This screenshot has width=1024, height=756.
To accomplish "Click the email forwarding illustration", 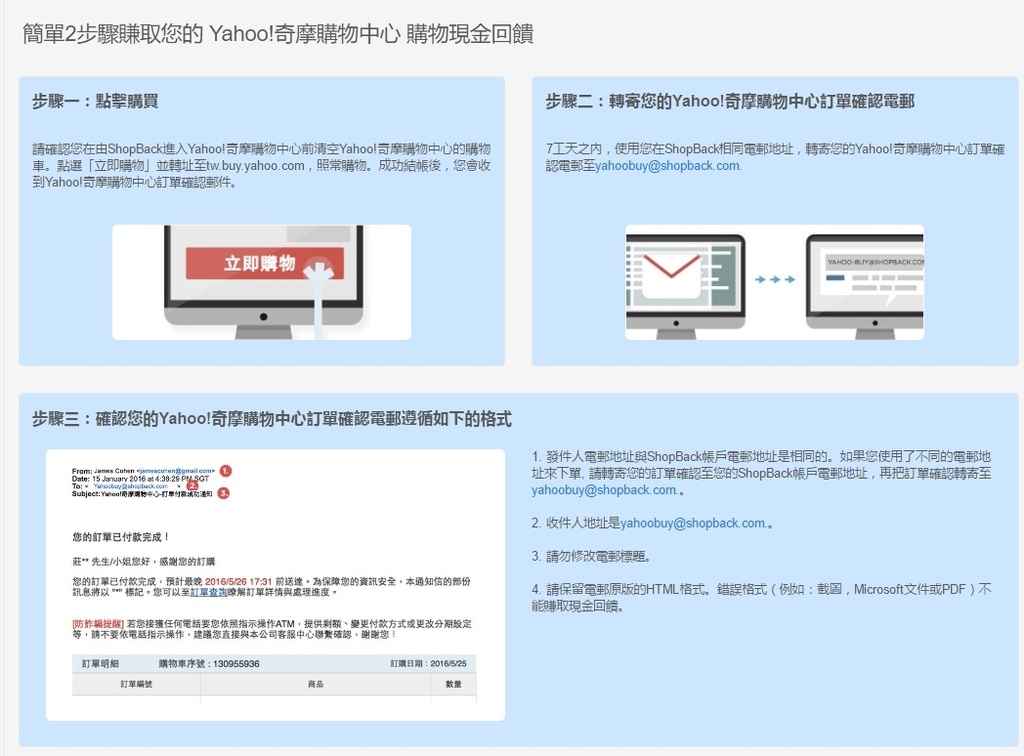I will (x=775, y=282).
